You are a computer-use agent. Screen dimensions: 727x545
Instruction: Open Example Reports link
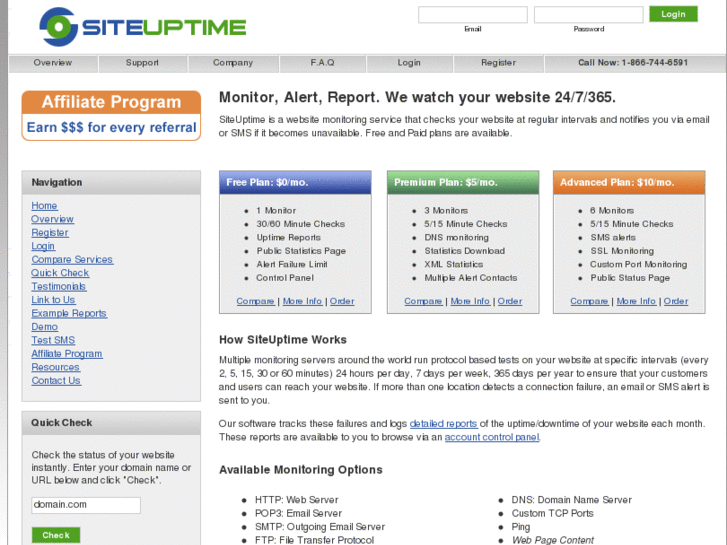[69, 313]
